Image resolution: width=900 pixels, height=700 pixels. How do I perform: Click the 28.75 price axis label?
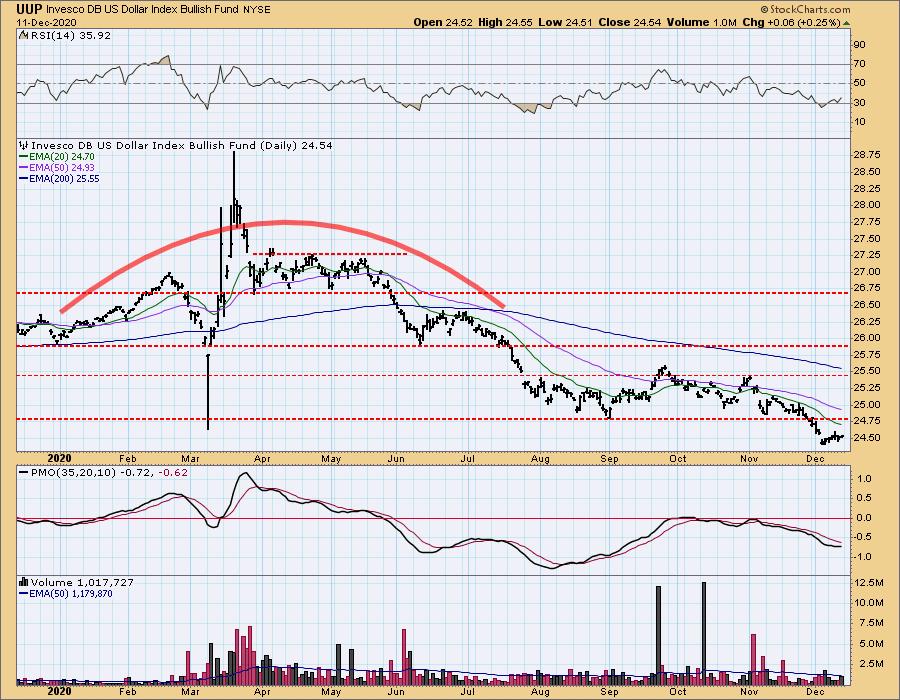coord(867,155)
